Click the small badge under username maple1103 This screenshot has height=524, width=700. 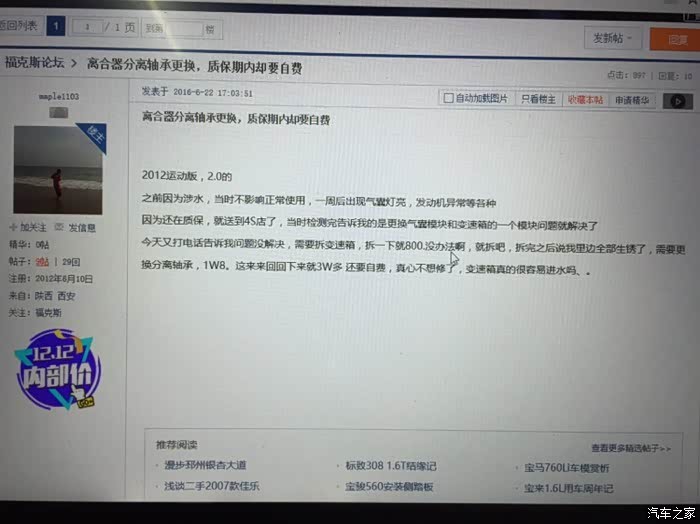click(x=58, y=112)
